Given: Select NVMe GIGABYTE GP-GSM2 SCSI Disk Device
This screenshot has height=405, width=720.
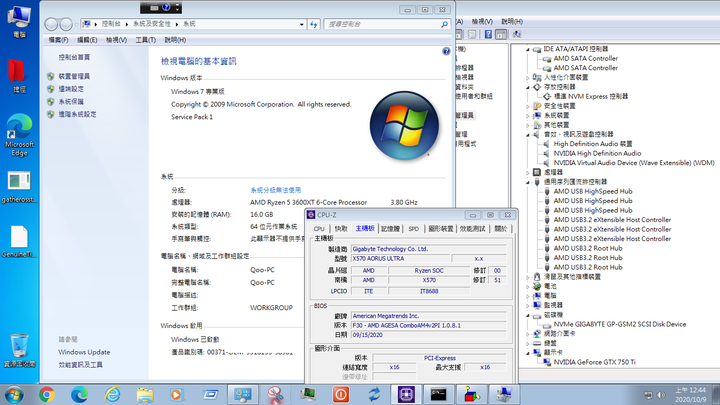Looking at the screenshot, I should [619, 324].
